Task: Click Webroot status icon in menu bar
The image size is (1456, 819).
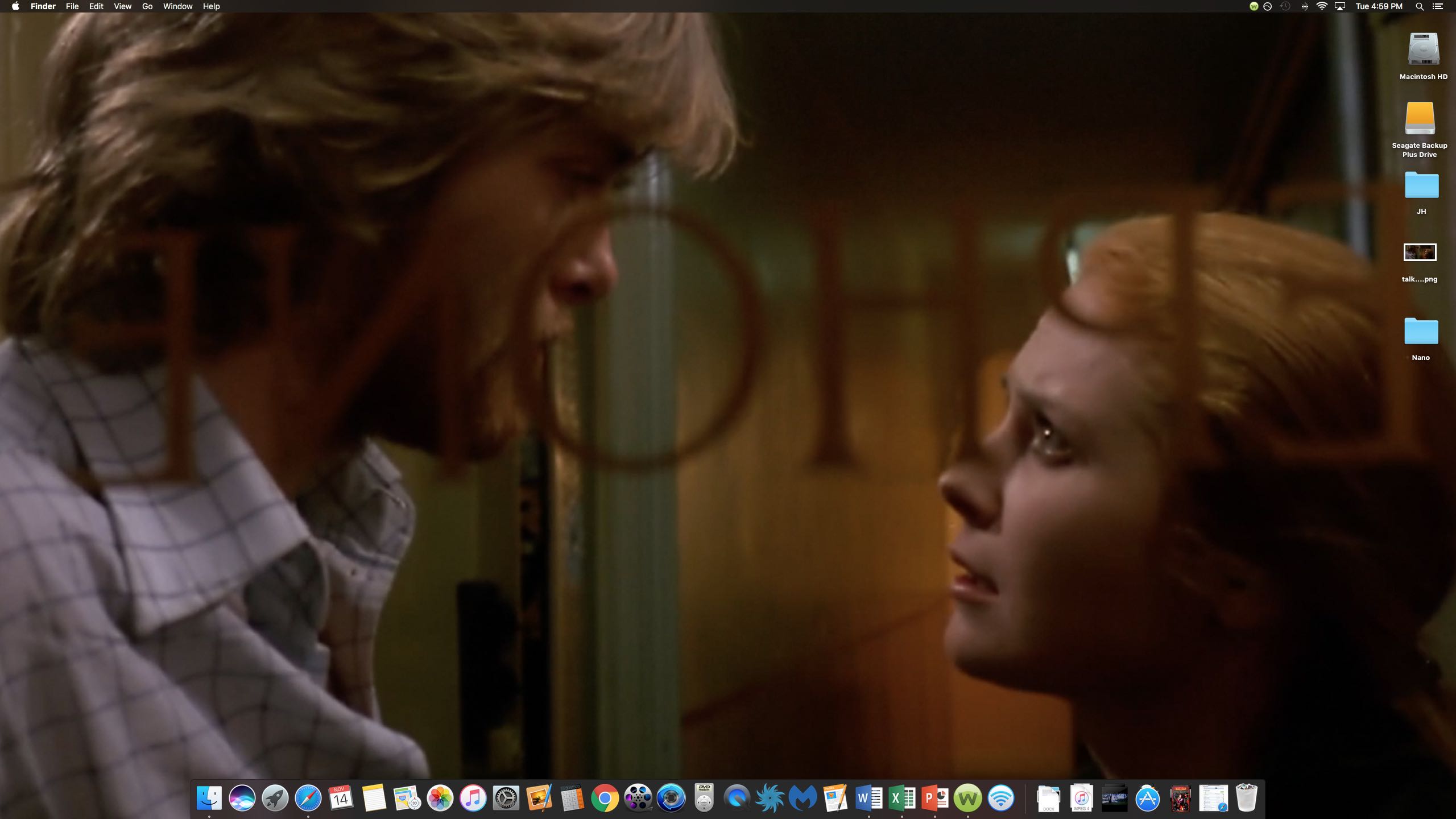Action: (1254, 6)
